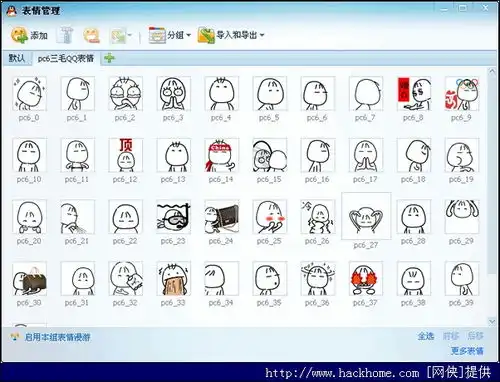Click the 全选 select all link
500x382 pixels.
[x=426, y=336]
